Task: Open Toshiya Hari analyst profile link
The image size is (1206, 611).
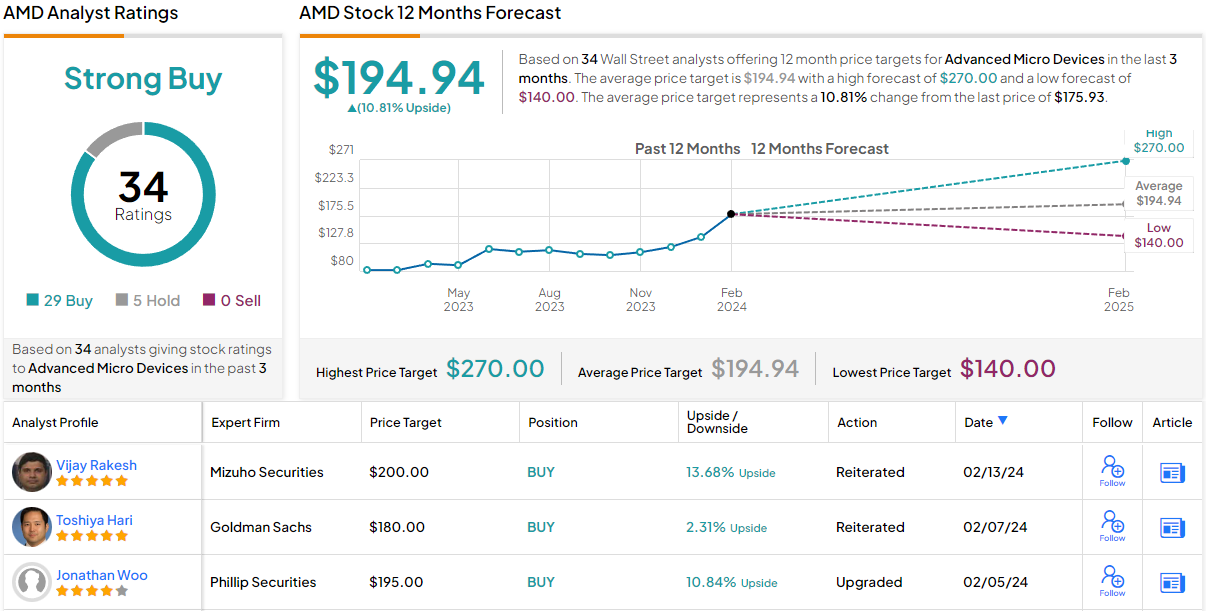Action: 94,520
